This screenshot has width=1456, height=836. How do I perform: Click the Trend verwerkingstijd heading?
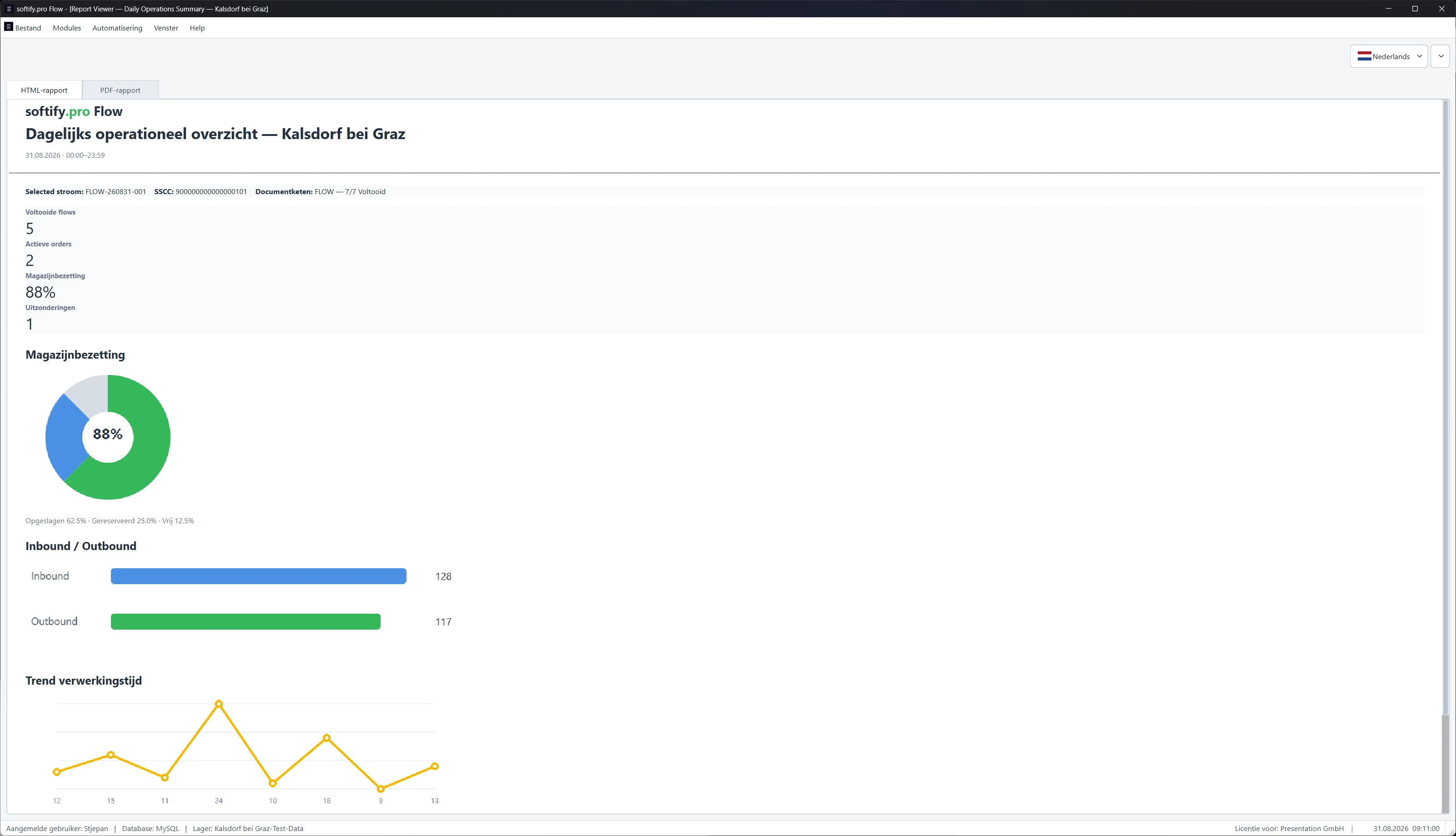(84, 681)
